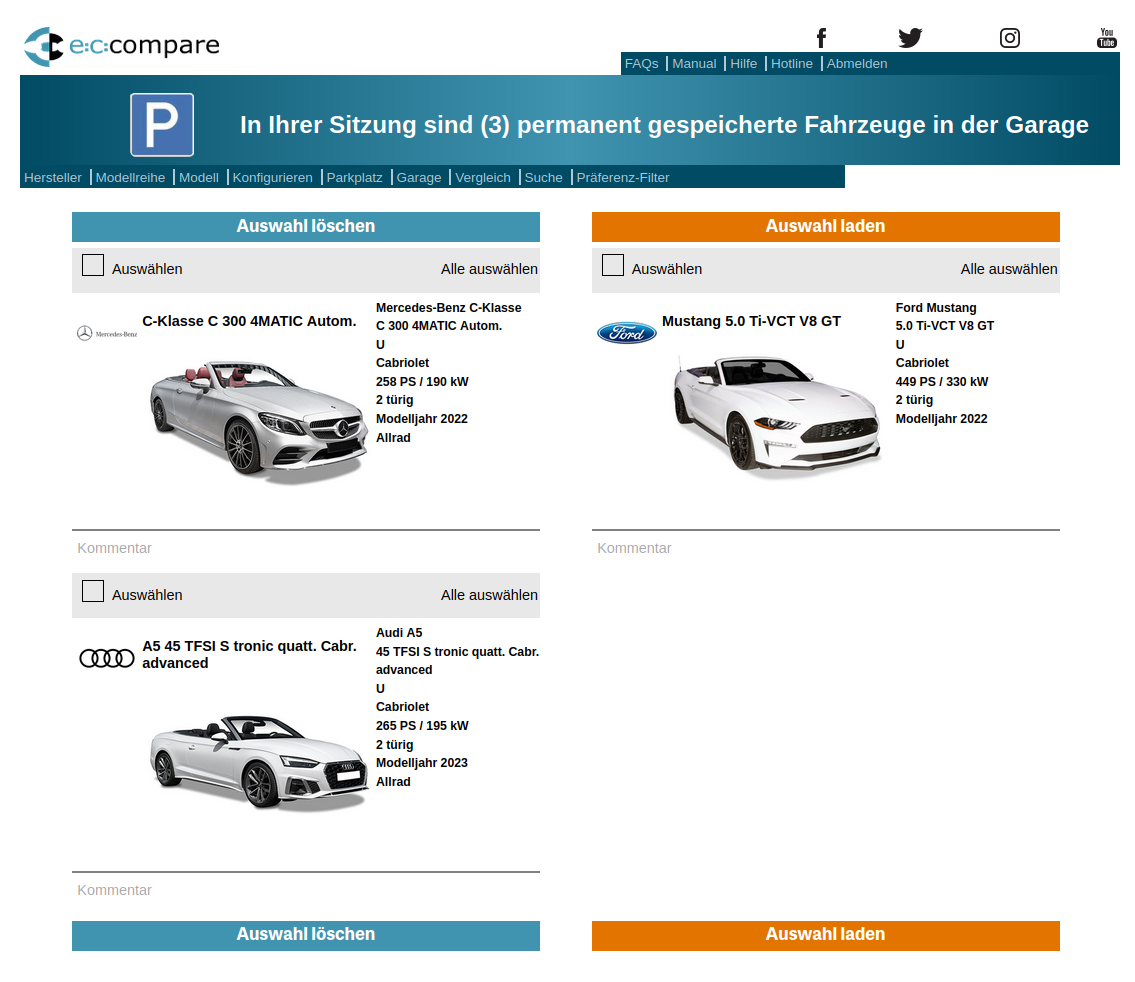
Task: Click Alle auswählen above the Audi A5
Action: [489, 595]
